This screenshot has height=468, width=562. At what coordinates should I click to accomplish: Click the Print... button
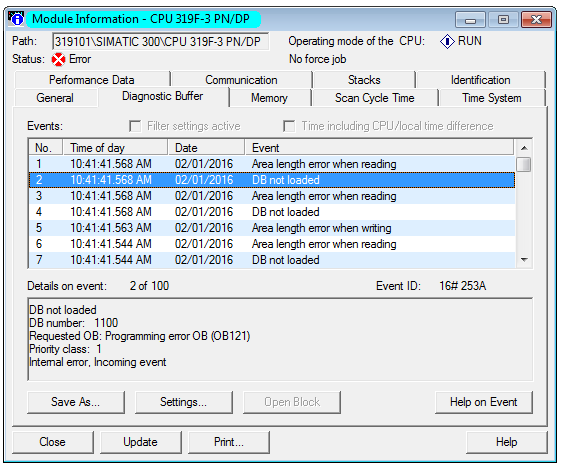pyautogui.click(x=229, y=442)
